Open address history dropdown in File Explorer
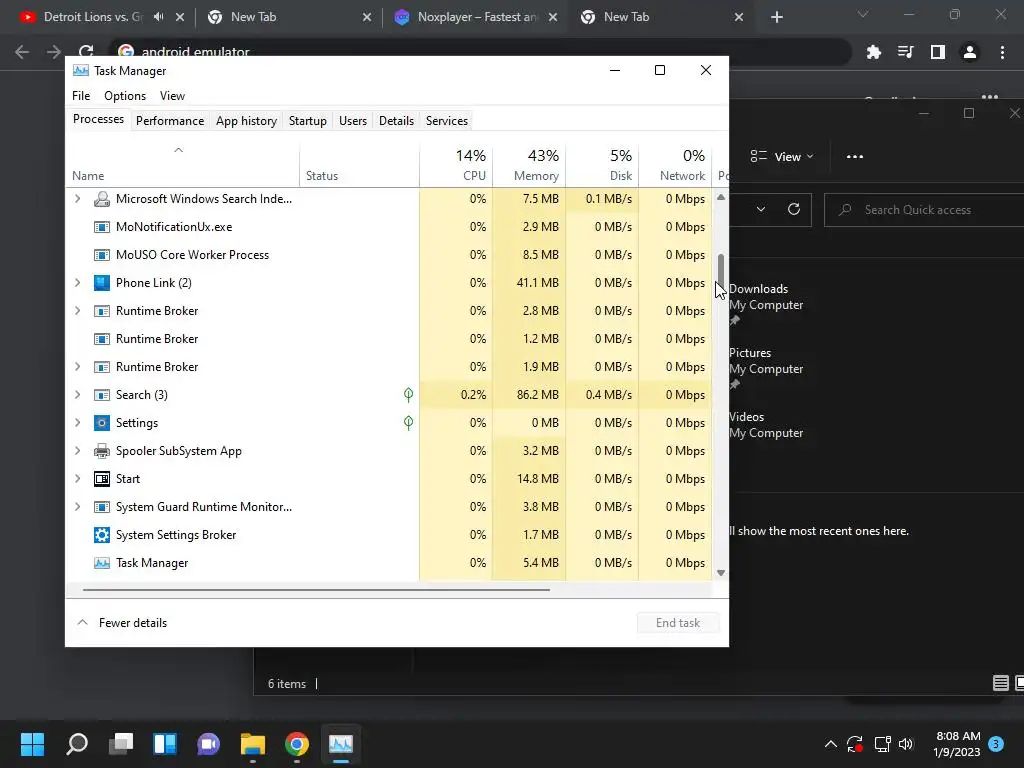This screenshot has width=1024, height=768. (x=761, y=209)
